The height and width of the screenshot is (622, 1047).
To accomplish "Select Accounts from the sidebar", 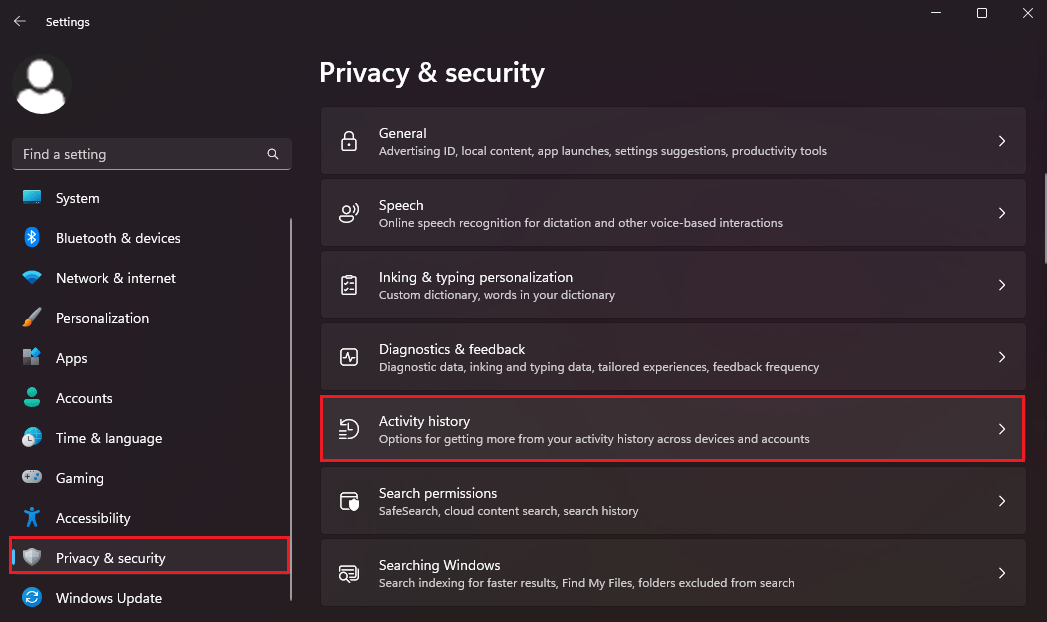I will pos(150,398).
